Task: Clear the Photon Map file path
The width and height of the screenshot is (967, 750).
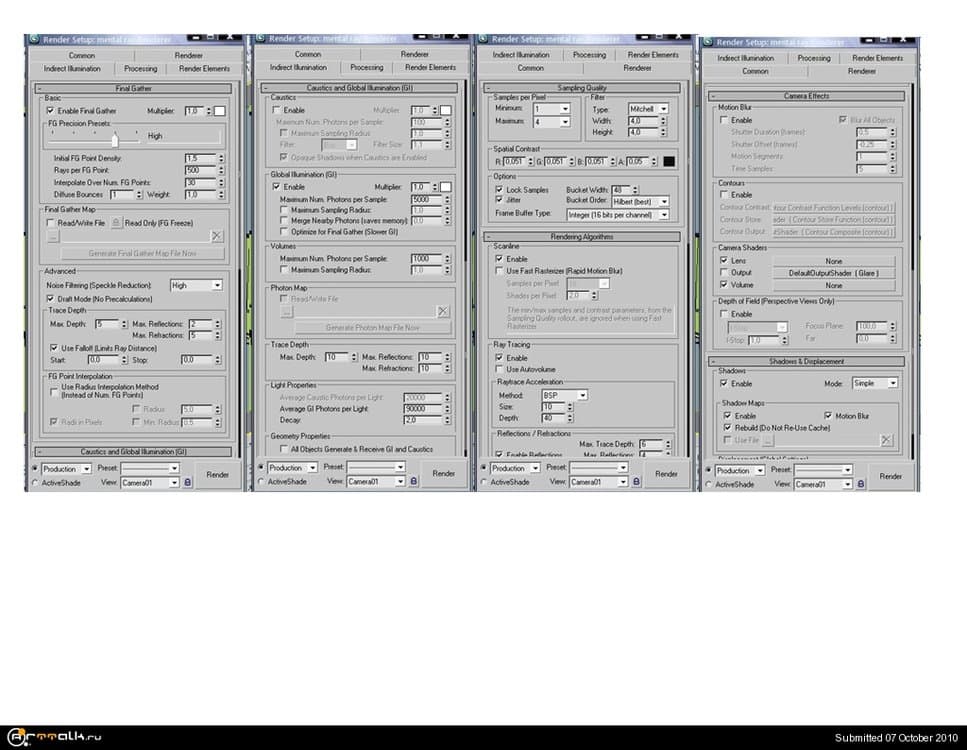Action: point(443,310)
